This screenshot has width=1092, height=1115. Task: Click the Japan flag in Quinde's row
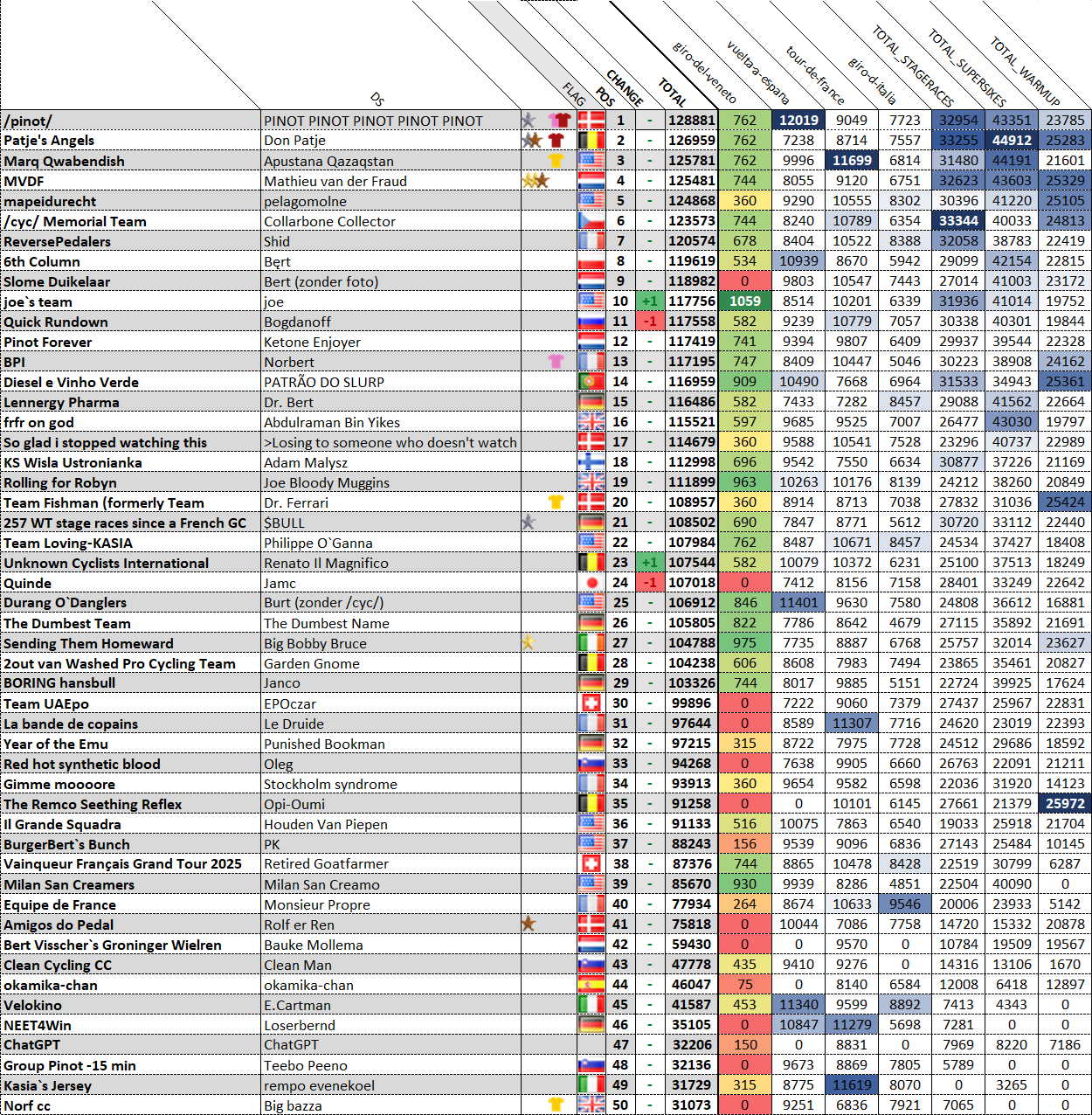coord(591,583)
